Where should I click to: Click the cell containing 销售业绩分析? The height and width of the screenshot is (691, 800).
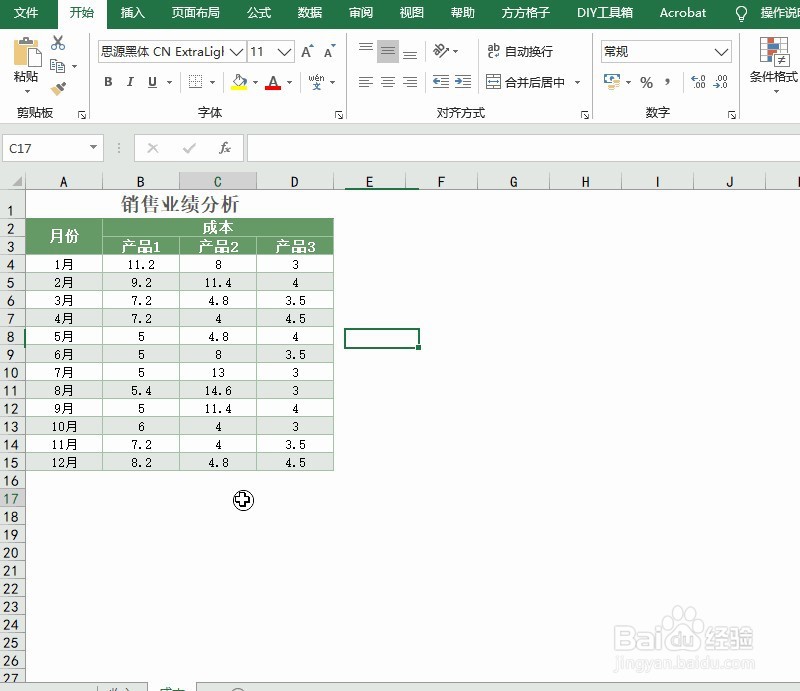coord(180,205)
